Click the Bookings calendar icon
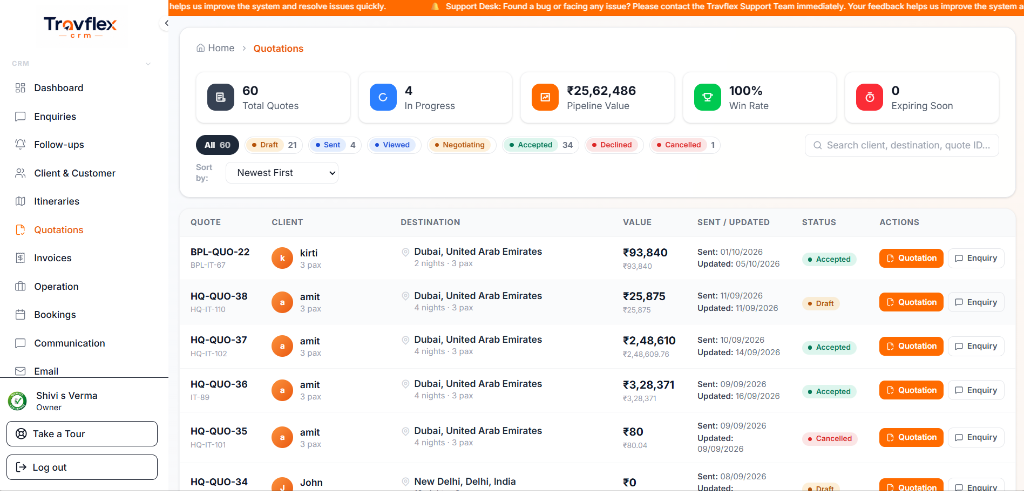Screen dimensions: 1024x491 click(20, 315)
